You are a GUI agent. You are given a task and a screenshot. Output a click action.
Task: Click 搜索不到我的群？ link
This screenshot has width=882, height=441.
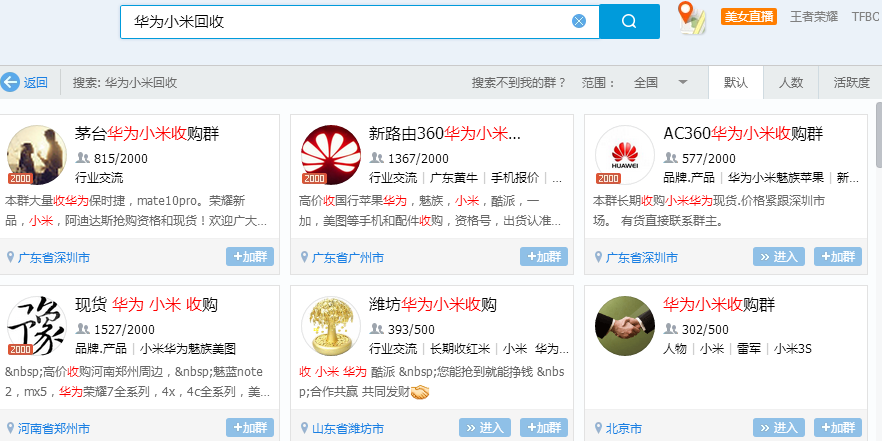[519, 83]
